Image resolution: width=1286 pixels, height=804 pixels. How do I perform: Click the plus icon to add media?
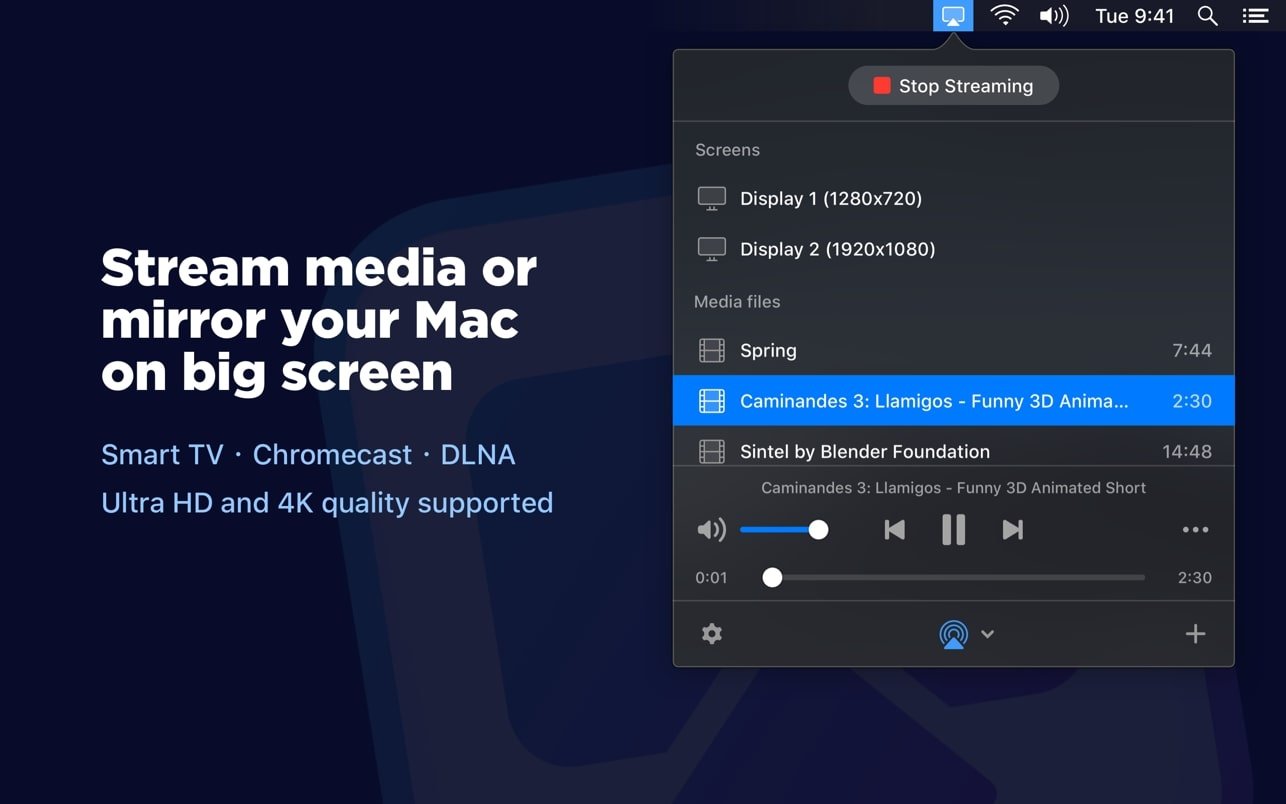tap(1195, 634)
